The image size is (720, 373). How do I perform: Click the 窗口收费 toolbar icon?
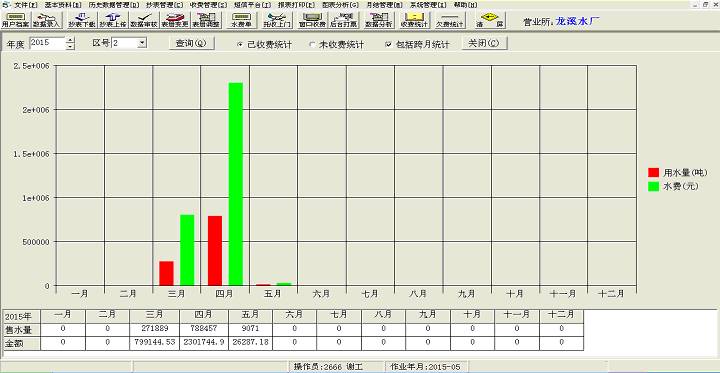coord(312,20)
